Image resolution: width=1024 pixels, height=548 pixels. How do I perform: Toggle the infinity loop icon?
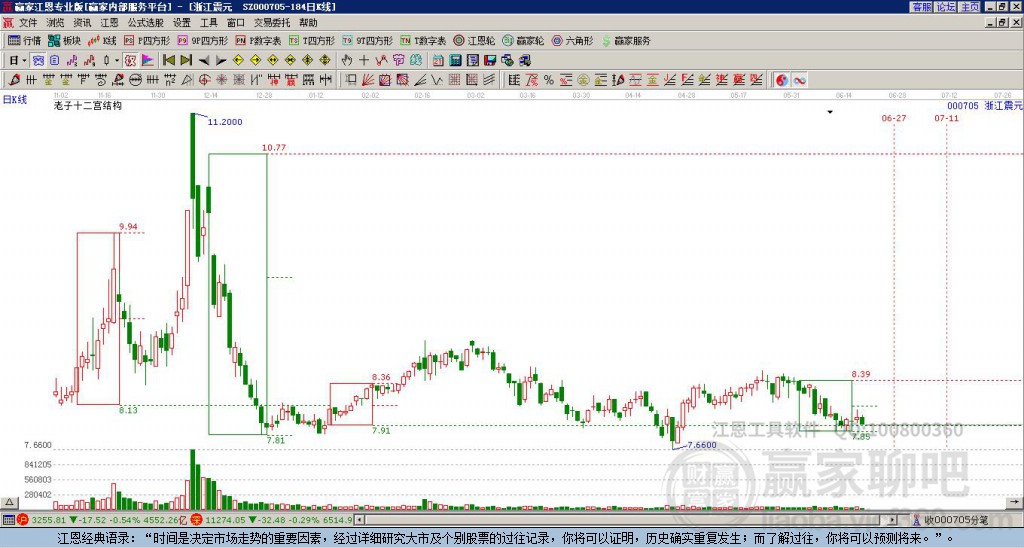[800, 79]
